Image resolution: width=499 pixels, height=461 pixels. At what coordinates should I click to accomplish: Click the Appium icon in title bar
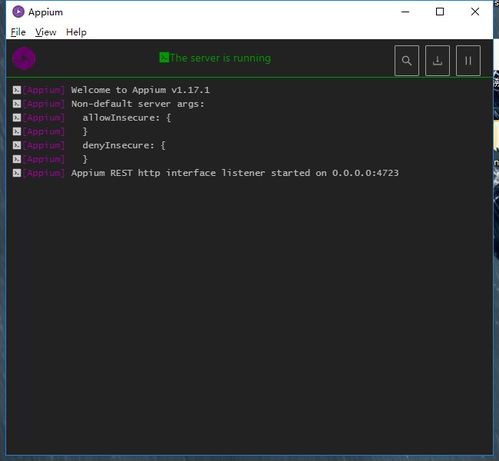[18, 12]
